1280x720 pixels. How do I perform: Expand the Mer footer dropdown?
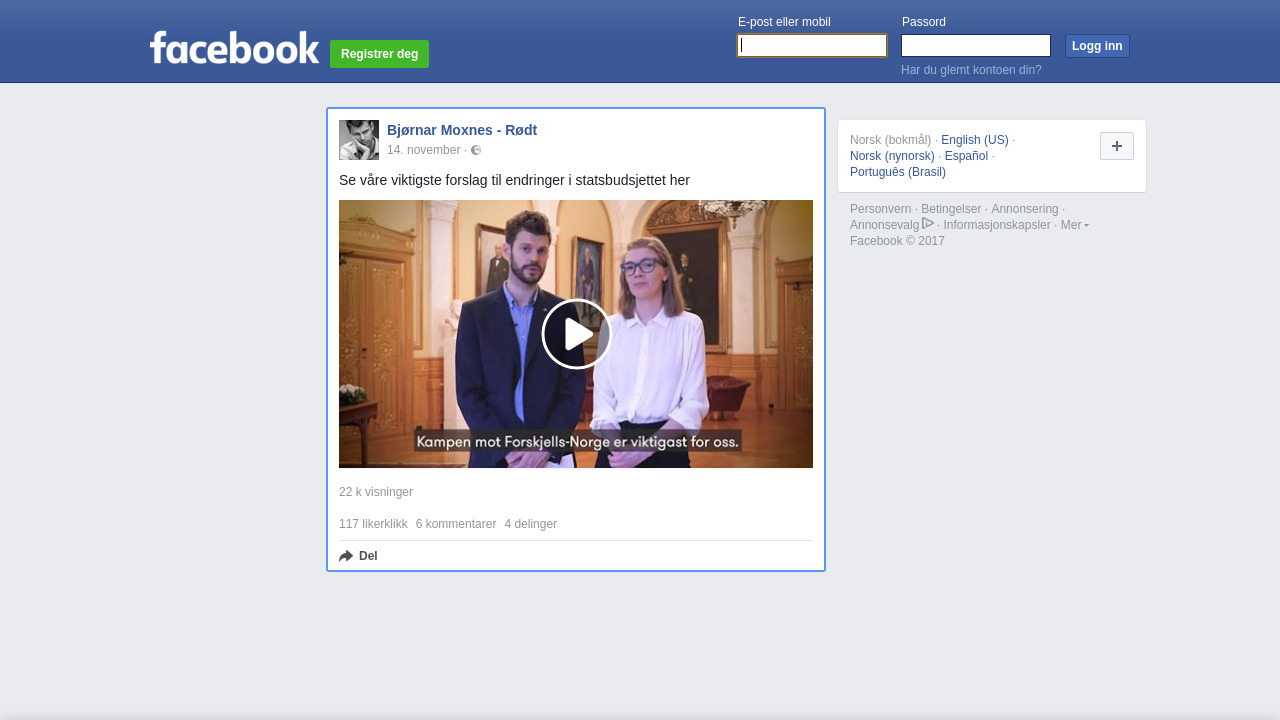point(1075,225)
